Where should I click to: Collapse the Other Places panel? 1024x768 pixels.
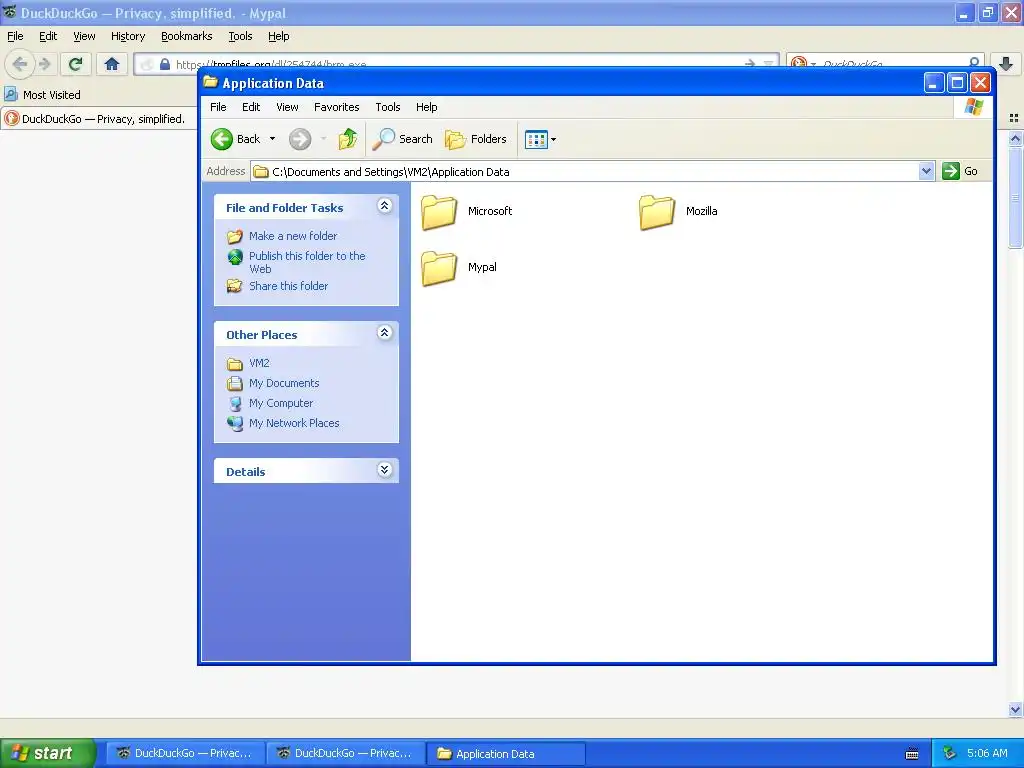385,333
